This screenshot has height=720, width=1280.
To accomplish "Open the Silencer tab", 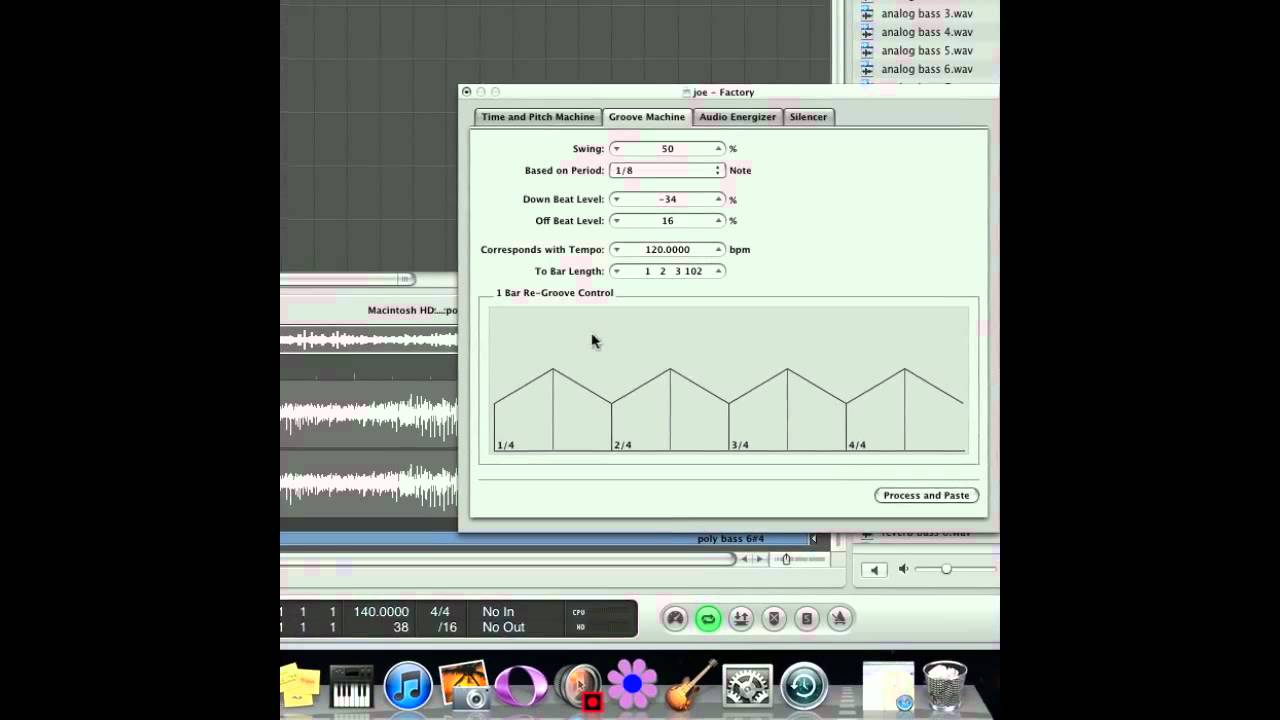I will (808, 117).
